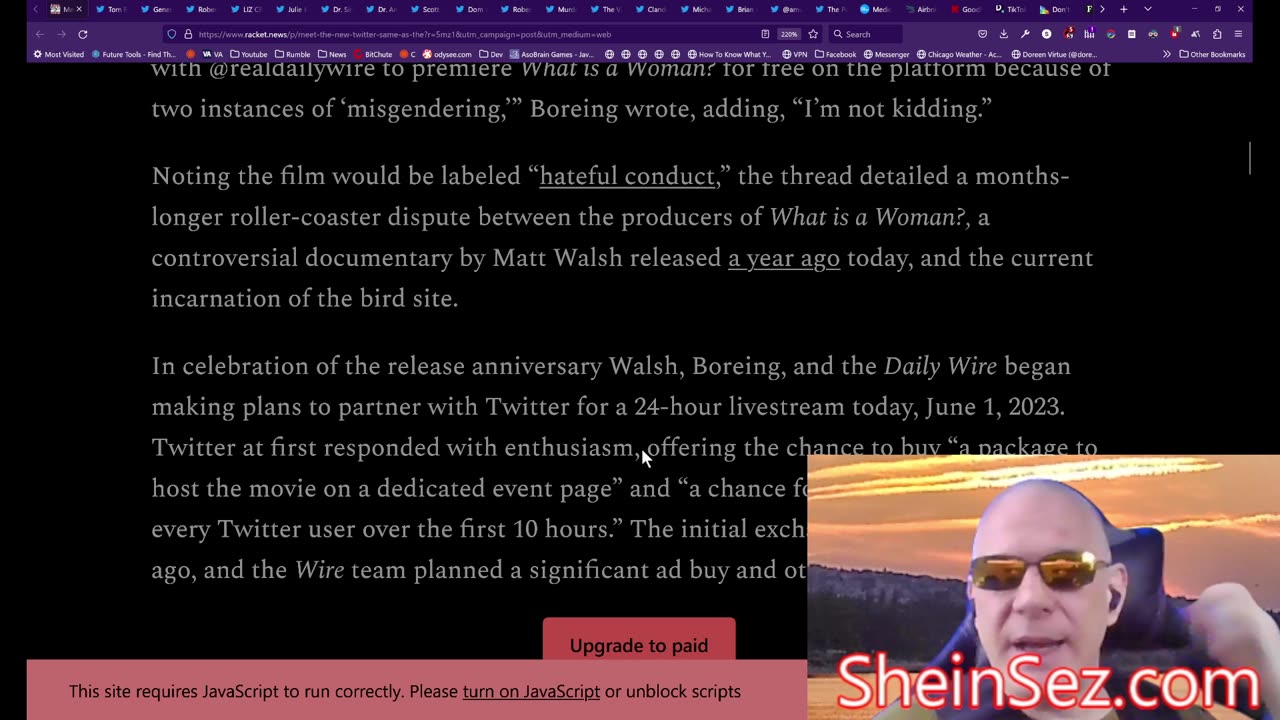This screenshot has width=1280, height=720.
Task: Click the browser forward arrow
Action: [x=61, y=34]
